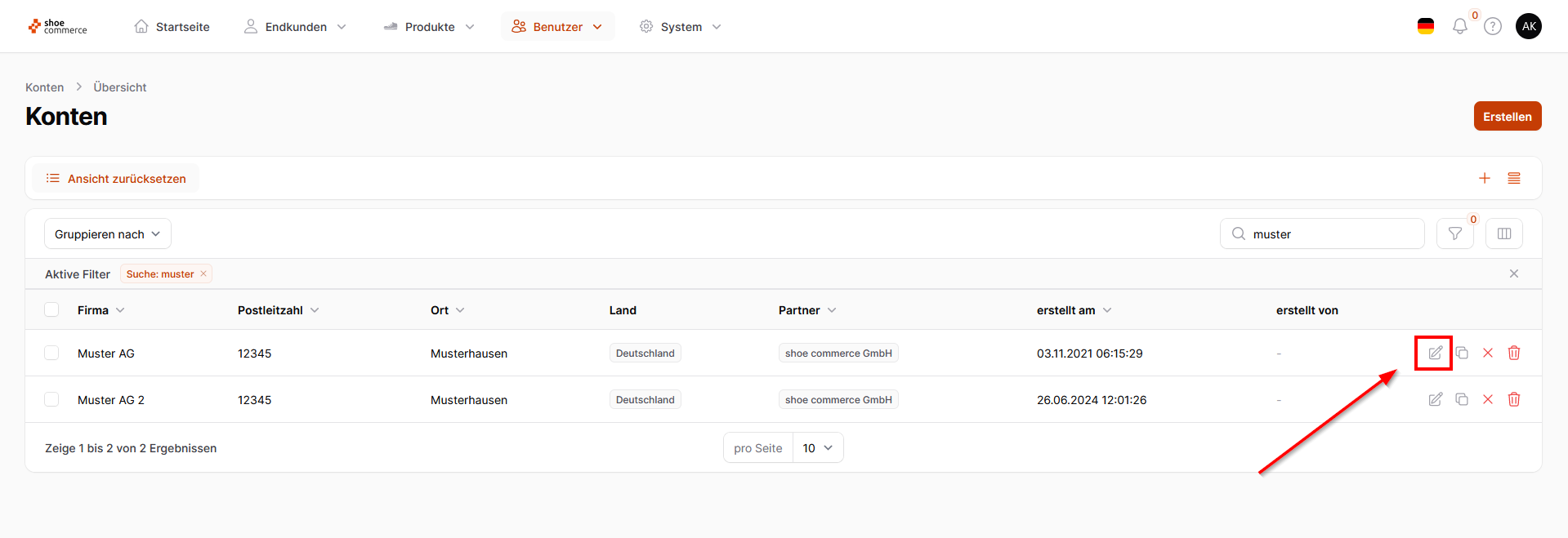Open the notifications bell
Image resolution: width=1568 pixels, height=538 pixels.
(x=1460, y=27)
